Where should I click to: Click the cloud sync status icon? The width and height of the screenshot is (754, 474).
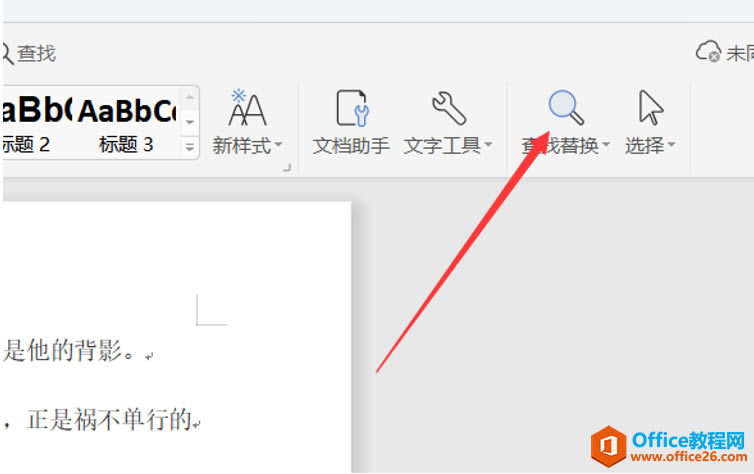point(708,51)
